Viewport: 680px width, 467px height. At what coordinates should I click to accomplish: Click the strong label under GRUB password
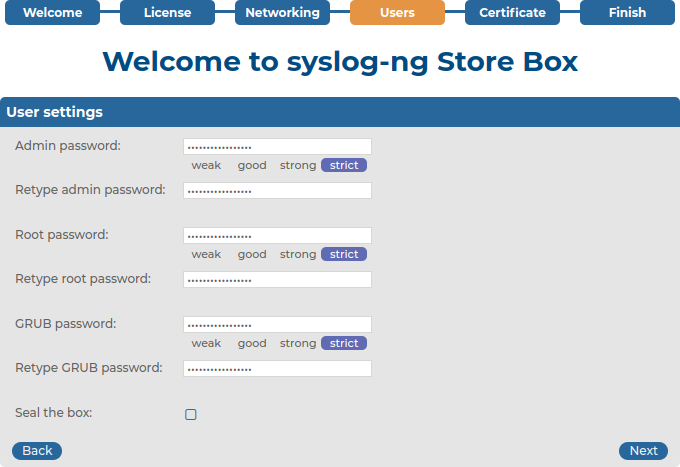(298, 343)
